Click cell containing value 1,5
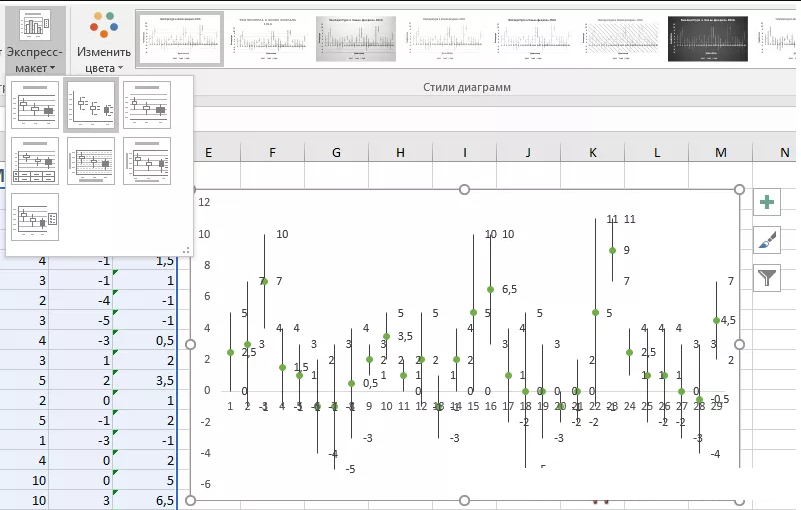The height and width of the screenshot is (510, 801). pyautogui.click(x=145, y=261)
